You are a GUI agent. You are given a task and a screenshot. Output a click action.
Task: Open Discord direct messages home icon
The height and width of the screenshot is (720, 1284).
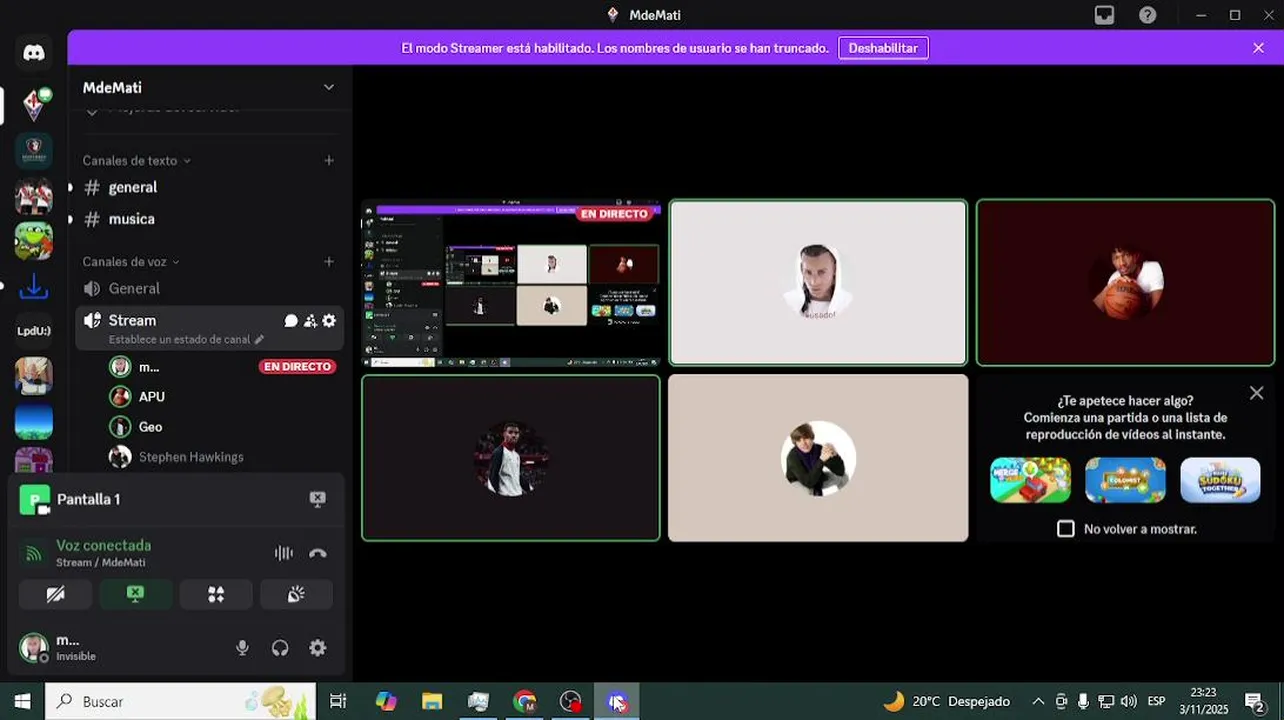point(34,53)
